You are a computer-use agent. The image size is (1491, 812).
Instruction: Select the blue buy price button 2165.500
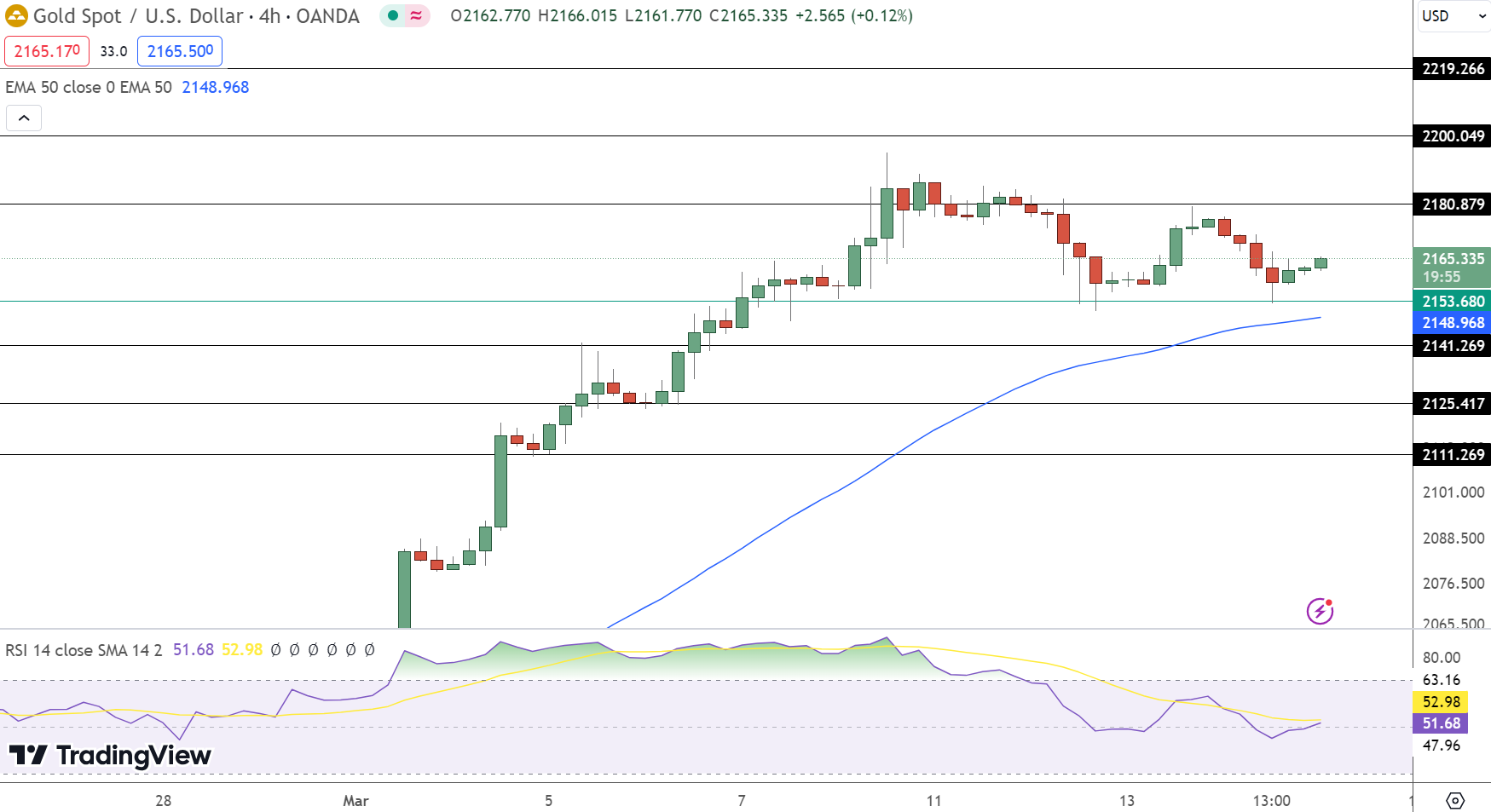(x=179, y=51)
